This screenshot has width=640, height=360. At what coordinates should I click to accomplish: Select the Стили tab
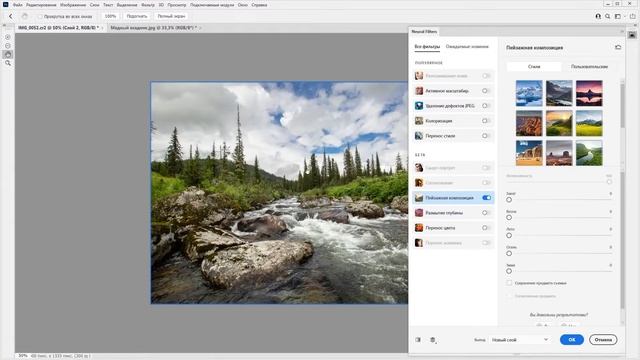point(534,67)
